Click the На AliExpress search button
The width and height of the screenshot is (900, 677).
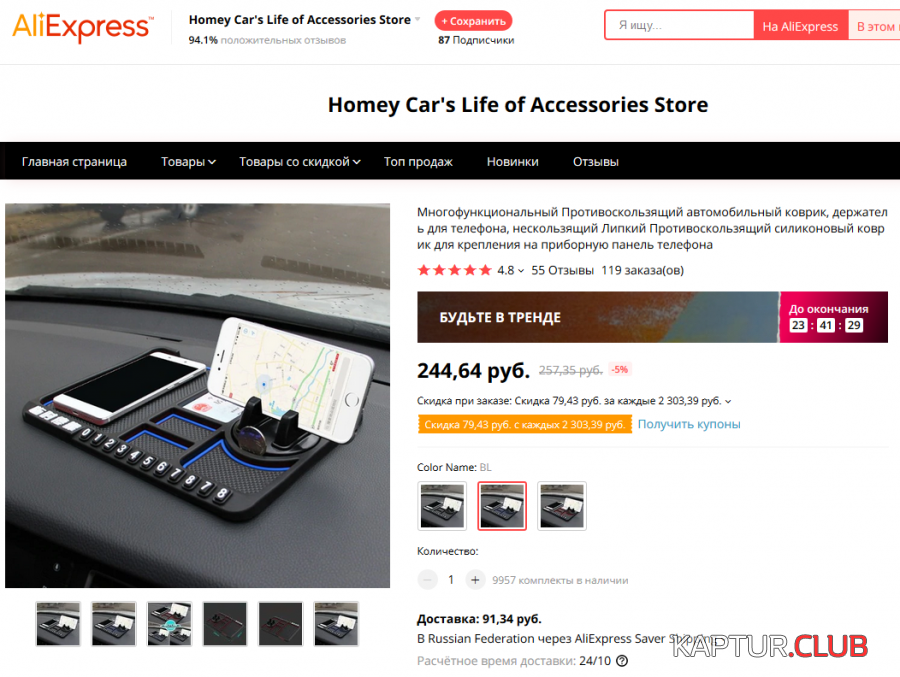pos(800,26)
